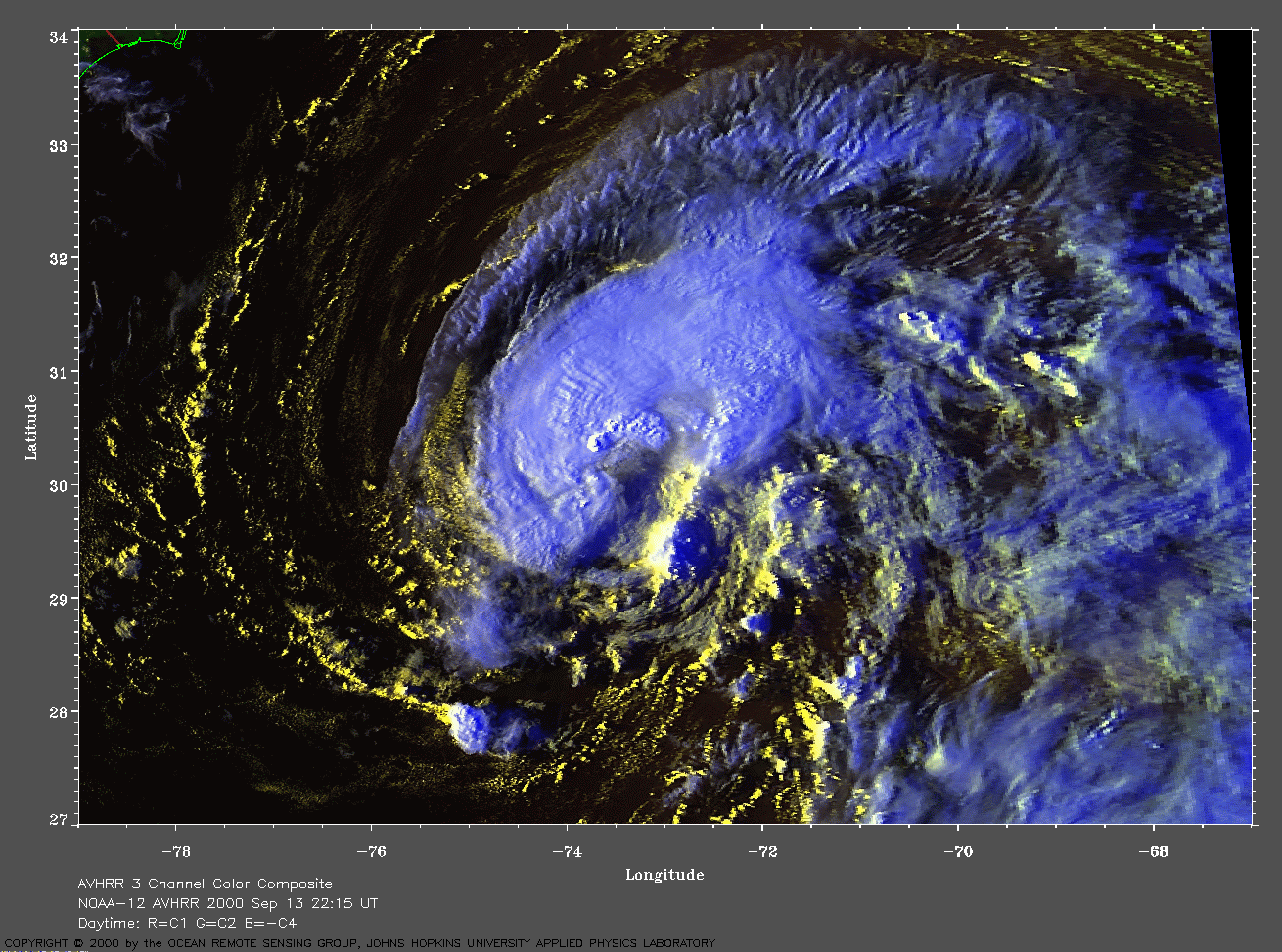The height and width of the screenshot is (952, 1282).
Task: Click the Longitude axis title
Action: click(664, 875)
